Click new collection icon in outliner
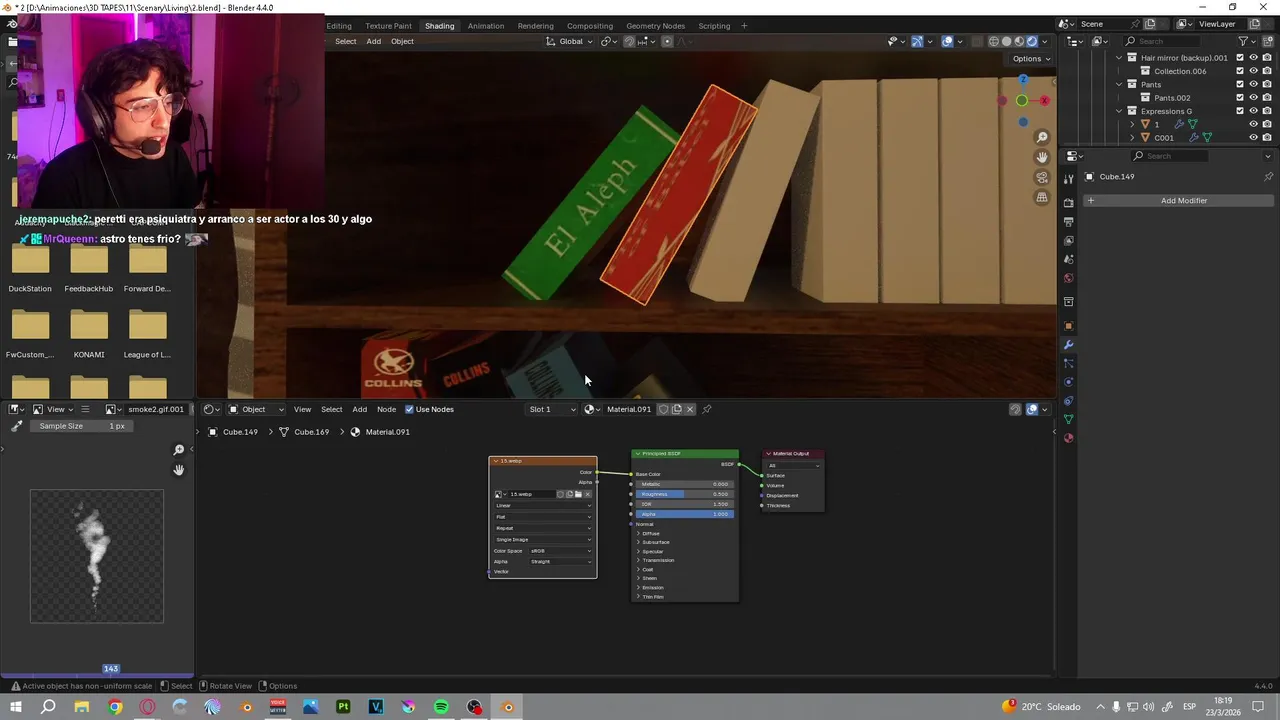Viewport: 1280px width, 720px height. (1267, 41)
